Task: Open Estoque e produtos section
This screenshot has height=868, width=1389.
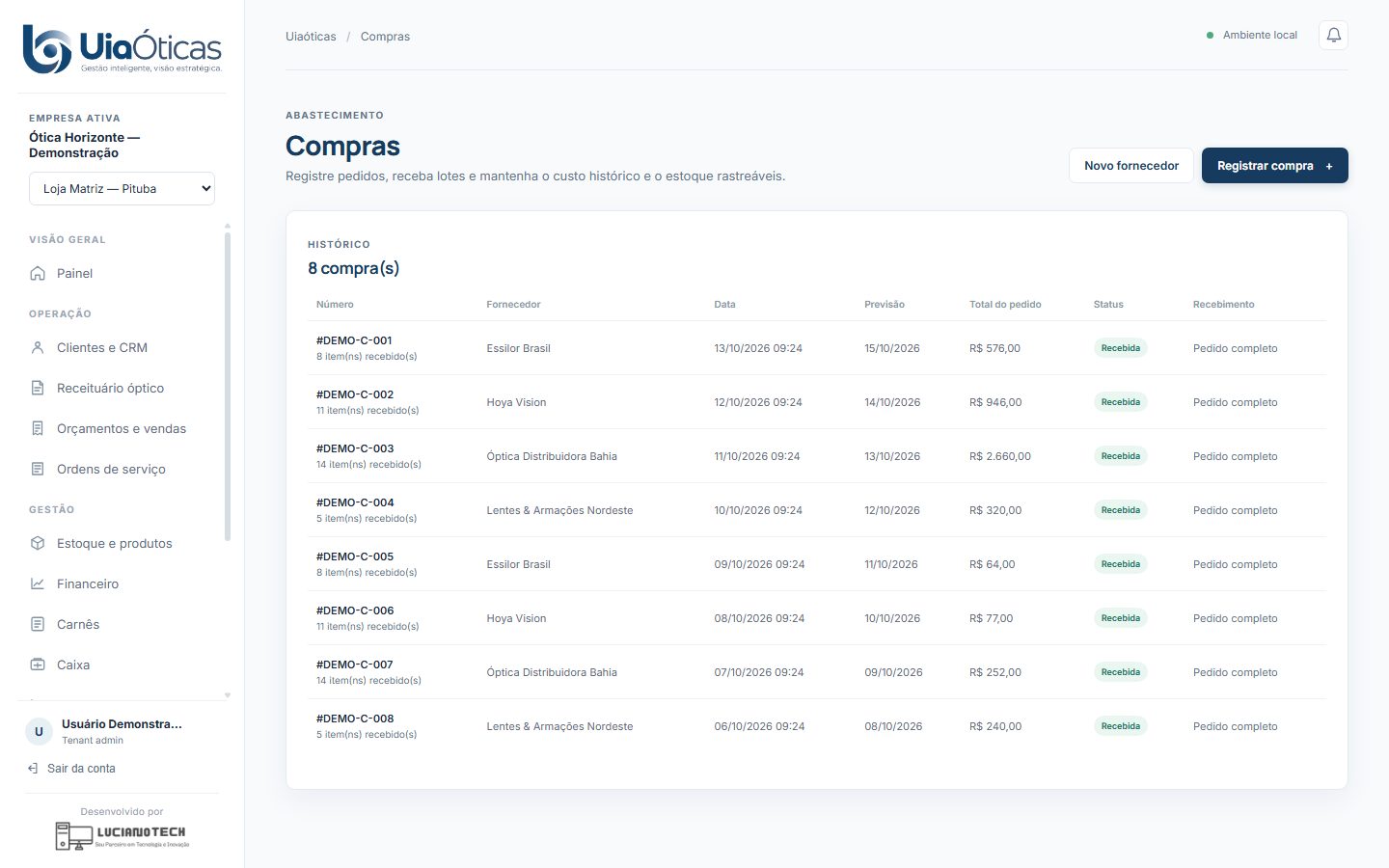Action: pyautogui.click(x=122, y=543)
